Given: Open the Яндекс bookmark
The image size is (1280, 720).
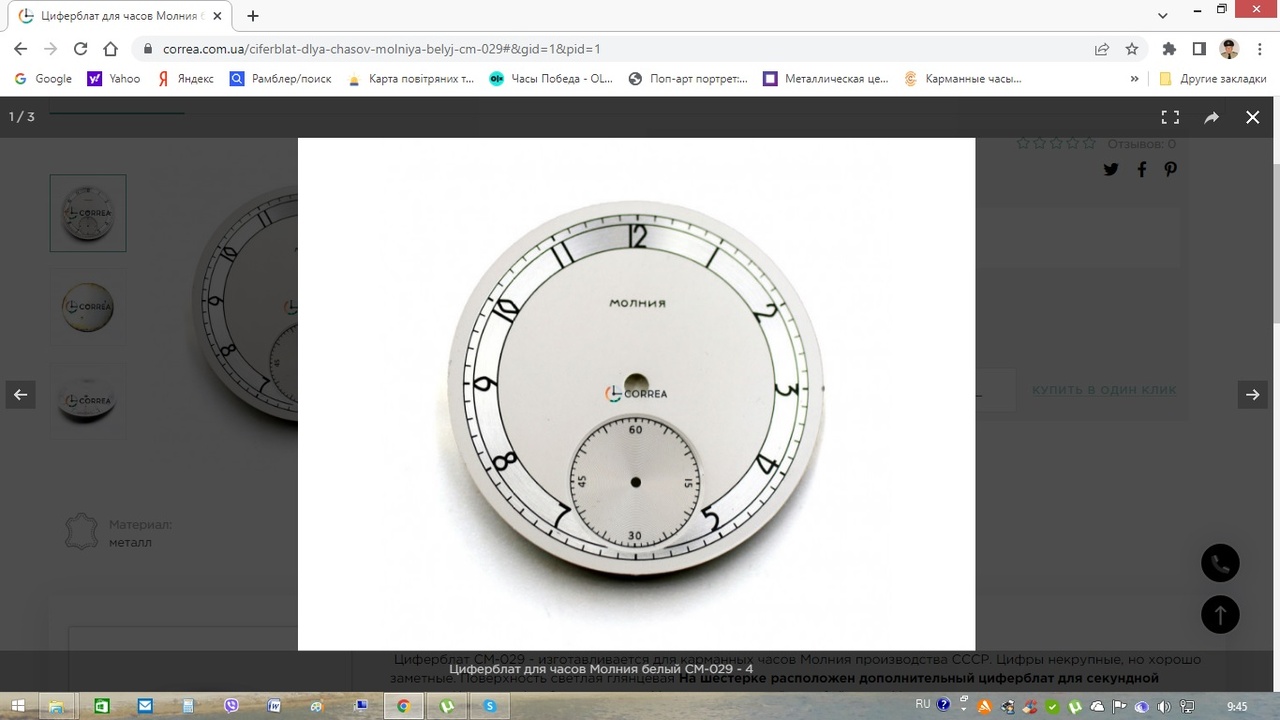Looking at the screenshot, I should pos(185,79).
